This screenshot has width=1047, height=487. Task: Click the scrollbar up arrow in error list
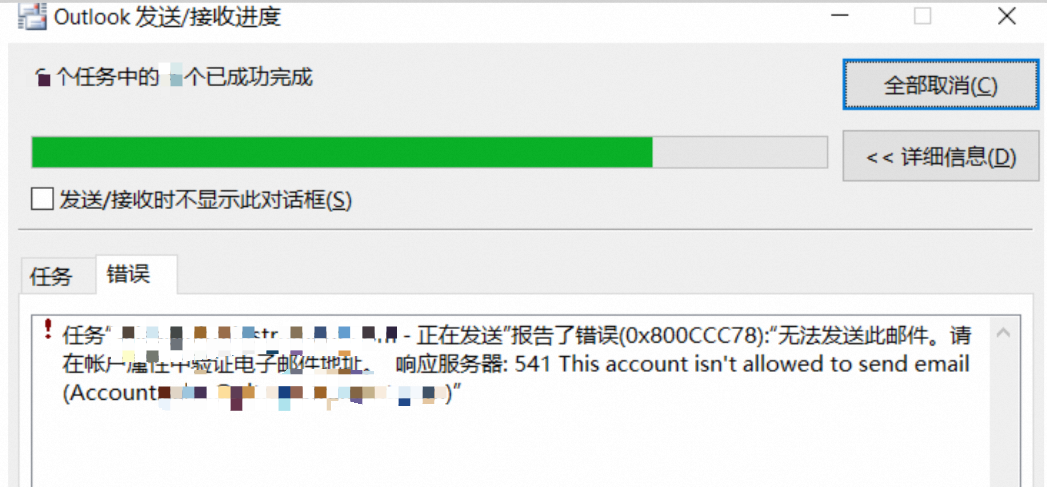[1006, 331]
